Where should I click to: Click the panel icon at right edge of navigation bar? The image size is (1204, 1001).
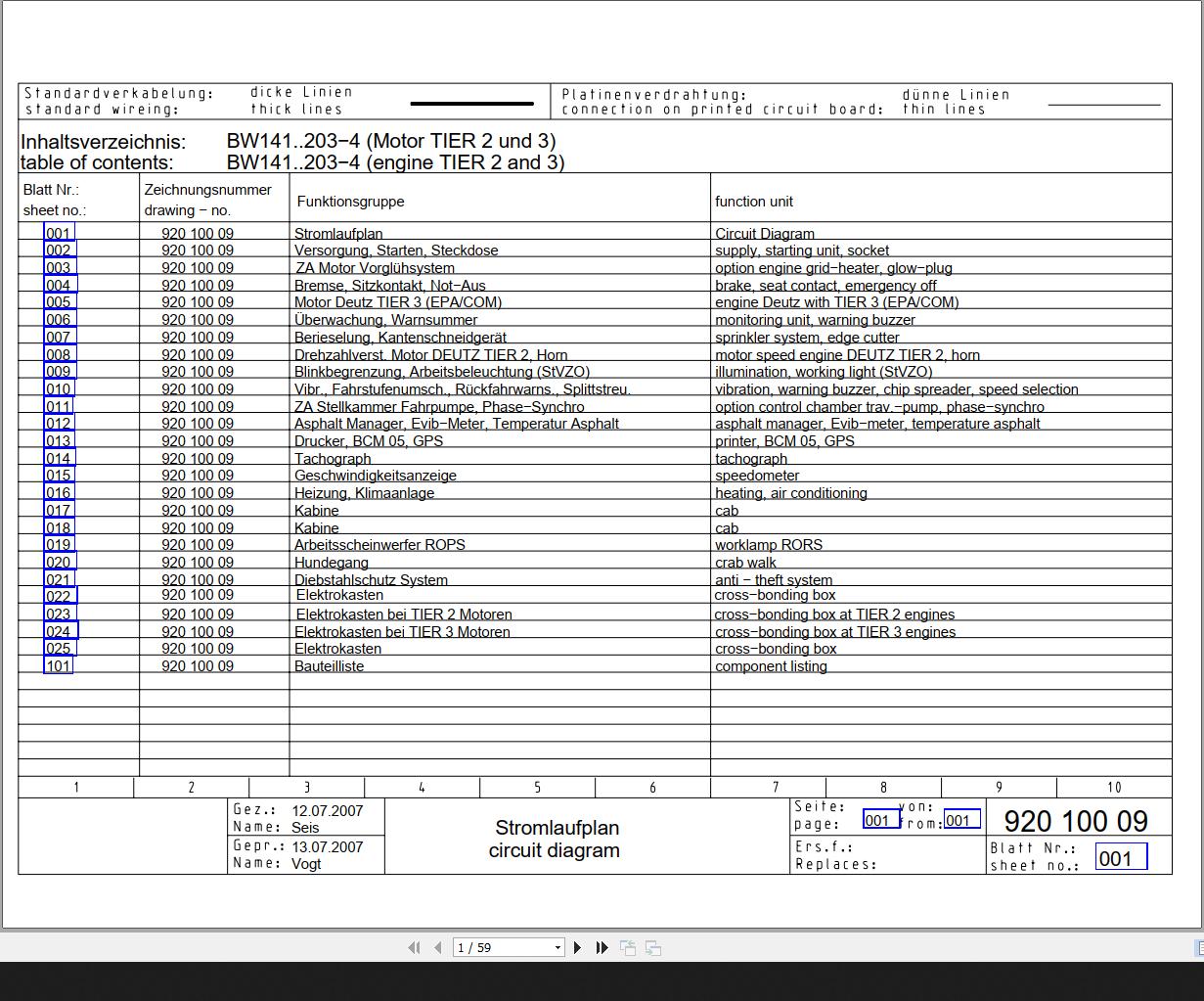(1199, 947)
